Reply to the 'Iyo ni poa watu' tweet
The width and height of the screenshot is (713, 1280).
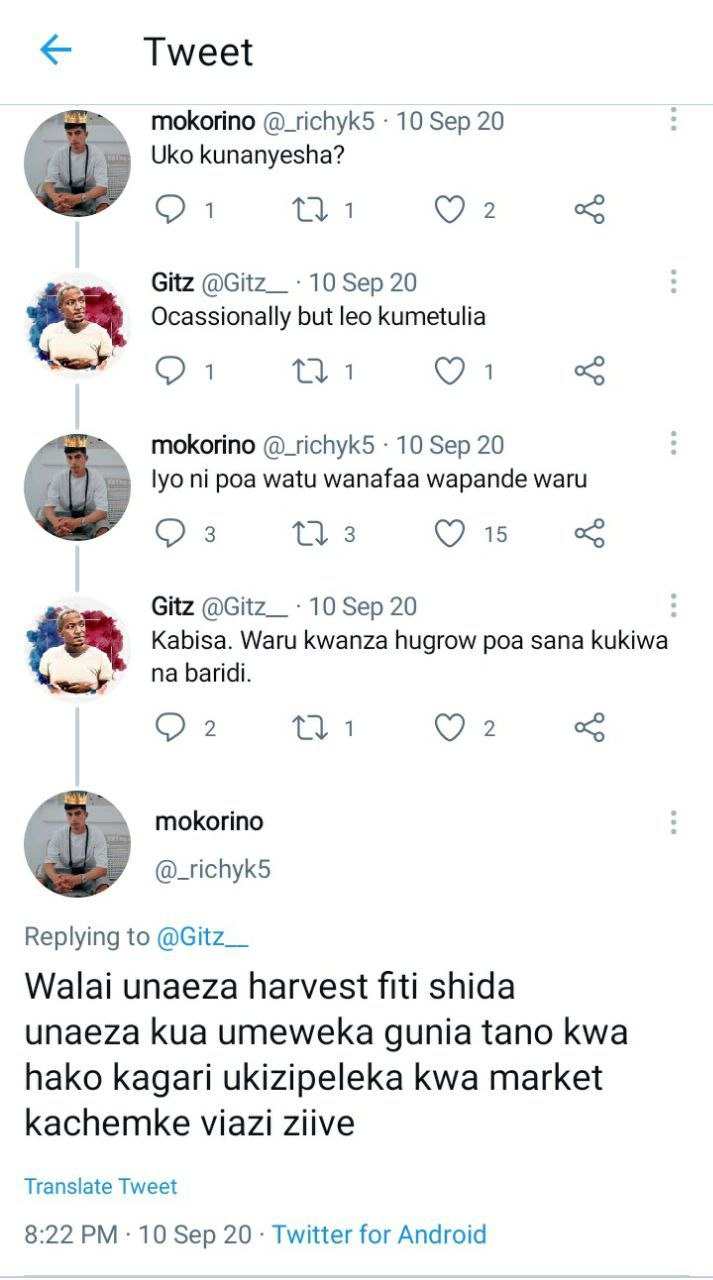(x=172, y=534)
